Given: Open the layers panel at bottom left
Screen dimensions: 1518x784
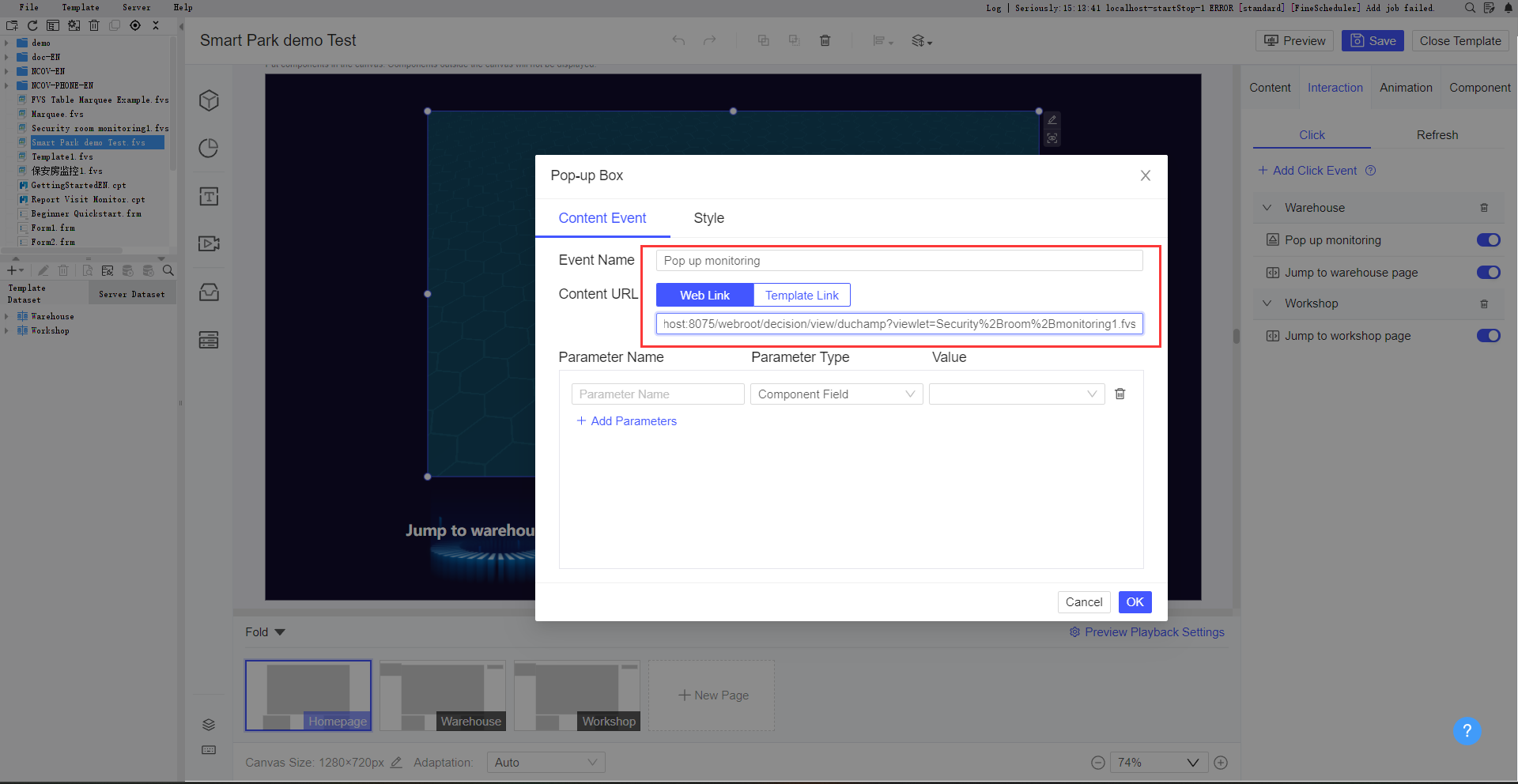Looking at the screenshot, I should click(209, 724).
